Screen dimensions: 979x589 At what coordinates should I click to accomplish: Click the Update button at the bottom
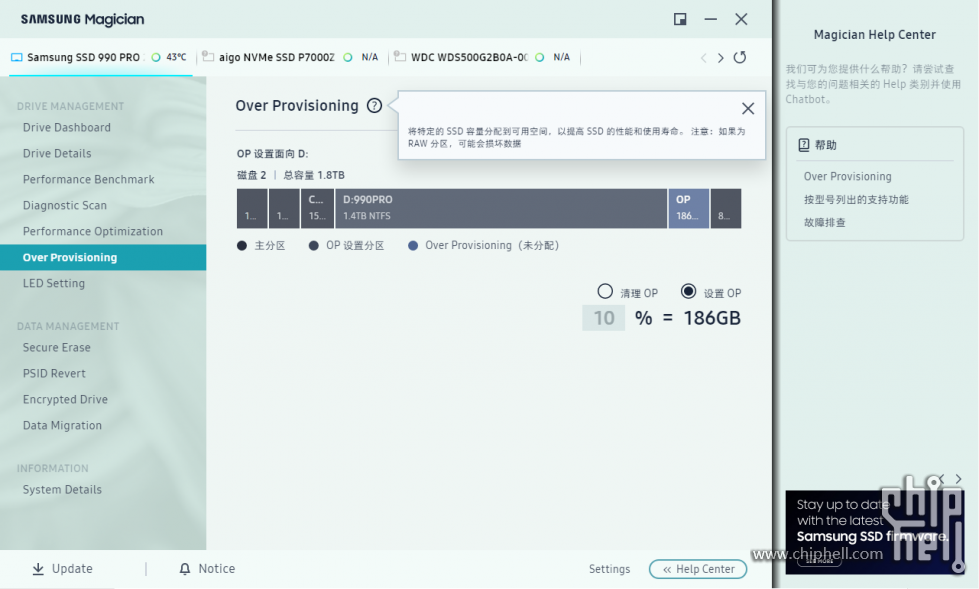62,568
